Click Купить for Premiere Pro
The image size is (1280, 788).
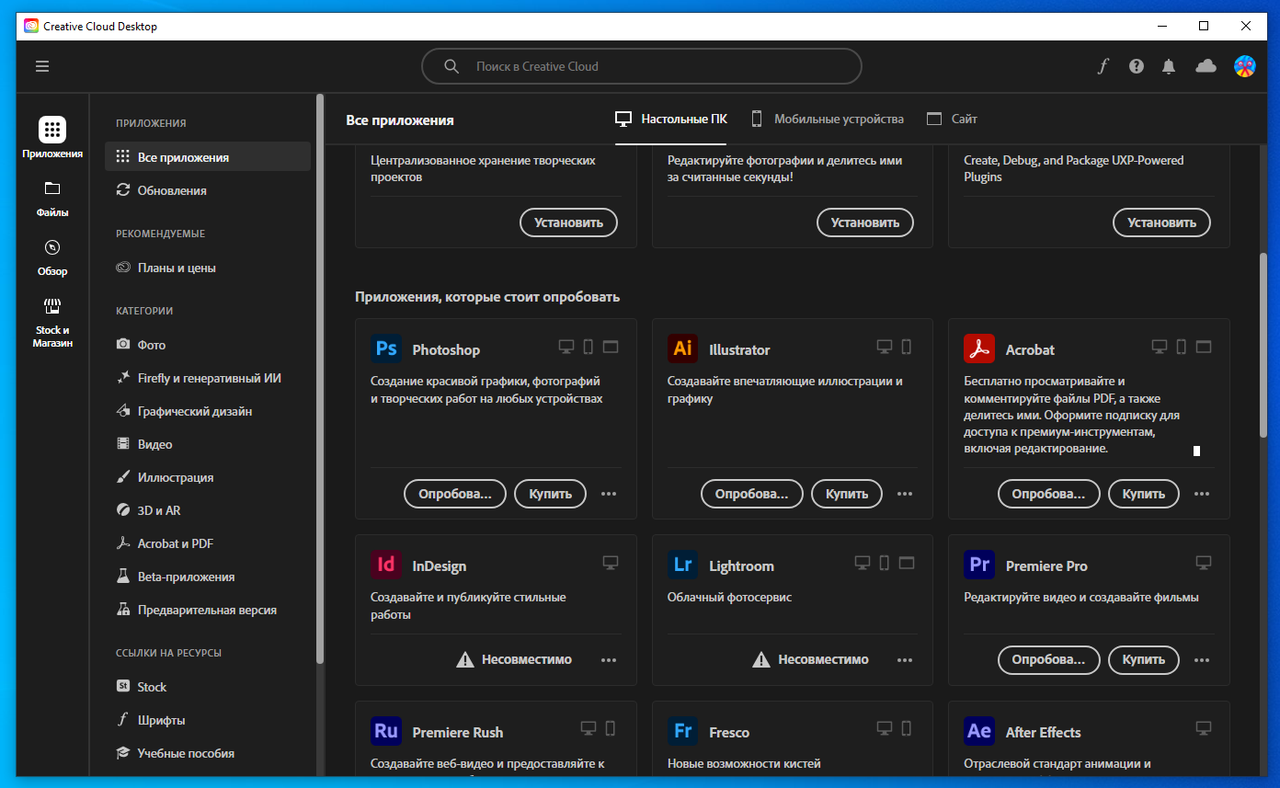(x=1144, y=660)
